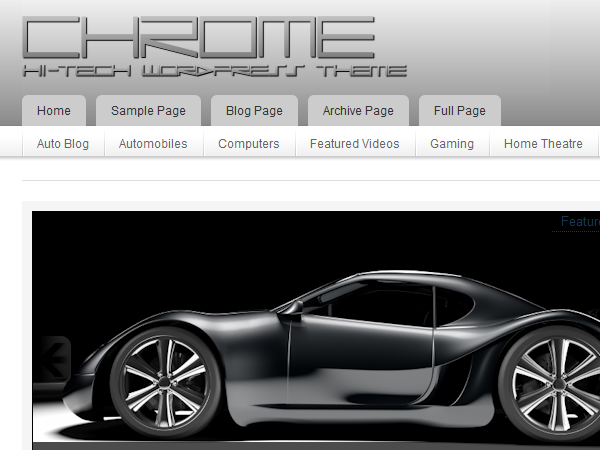
Task: Browse the Automobiles category
Action: [x=153, y=143]
